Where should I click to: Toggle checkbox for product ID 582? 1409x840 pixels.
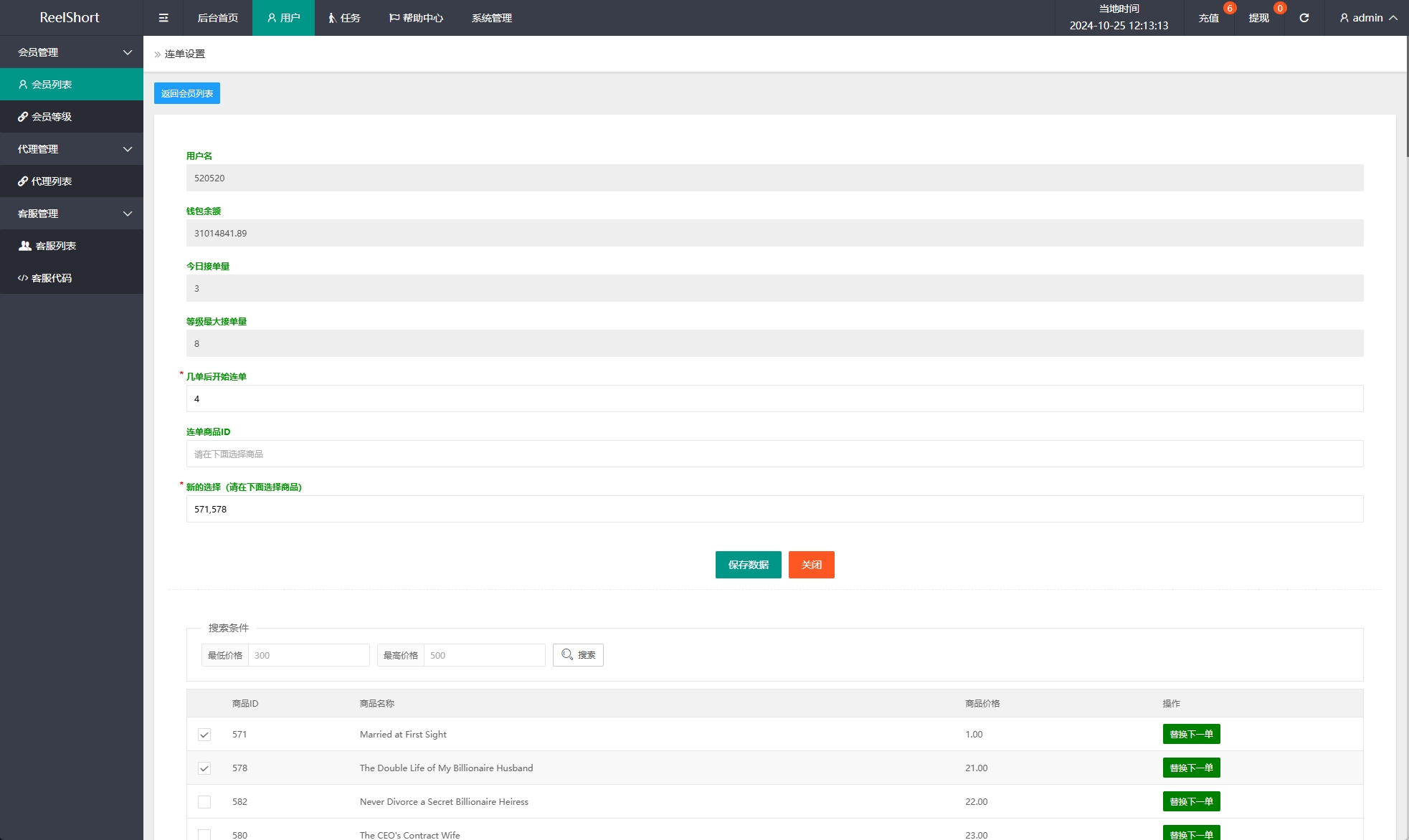[204, 801]
